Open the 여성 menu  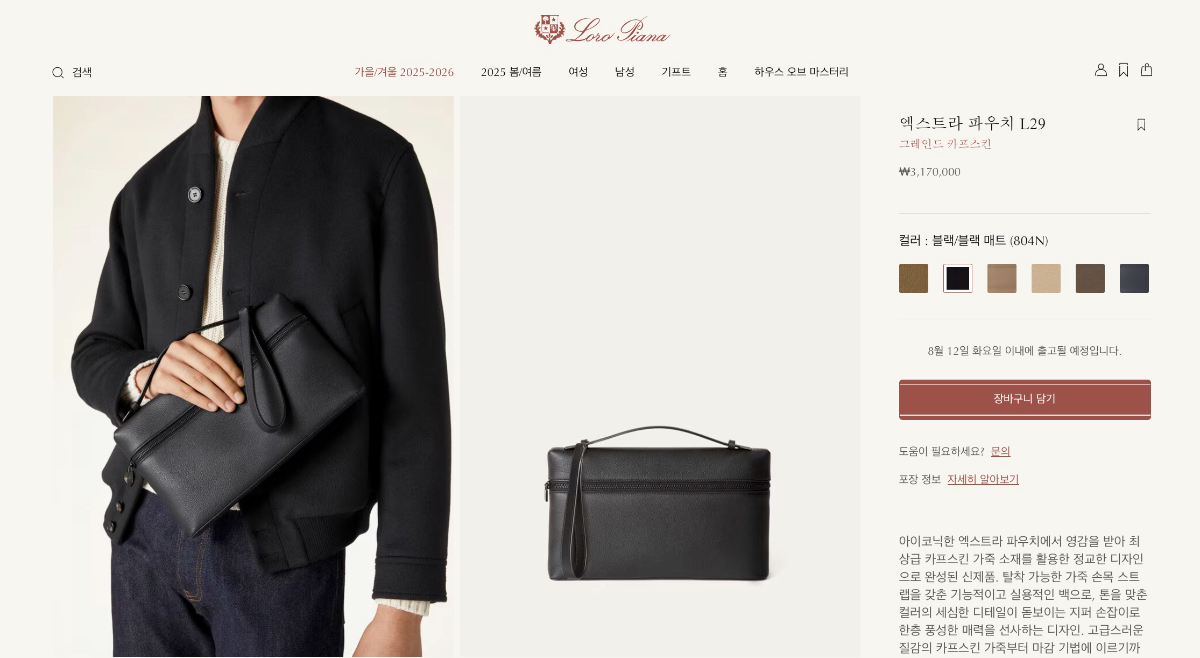pyautogui.click(x=578, y=72)
